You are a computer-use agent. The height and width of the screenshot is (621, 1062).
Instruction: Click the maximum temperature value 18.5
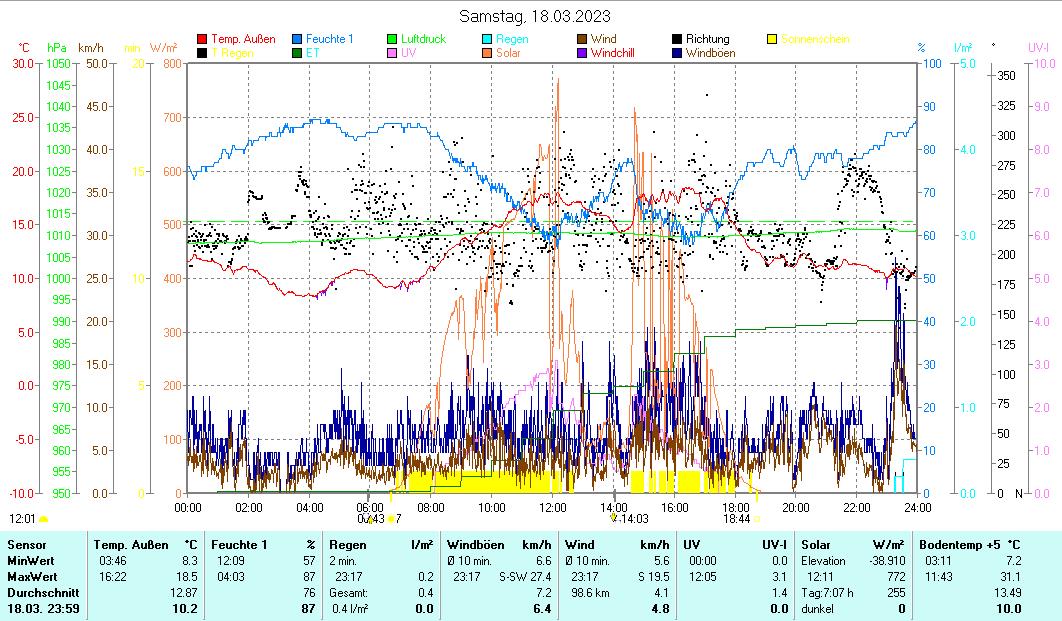[x=187, y=577]
